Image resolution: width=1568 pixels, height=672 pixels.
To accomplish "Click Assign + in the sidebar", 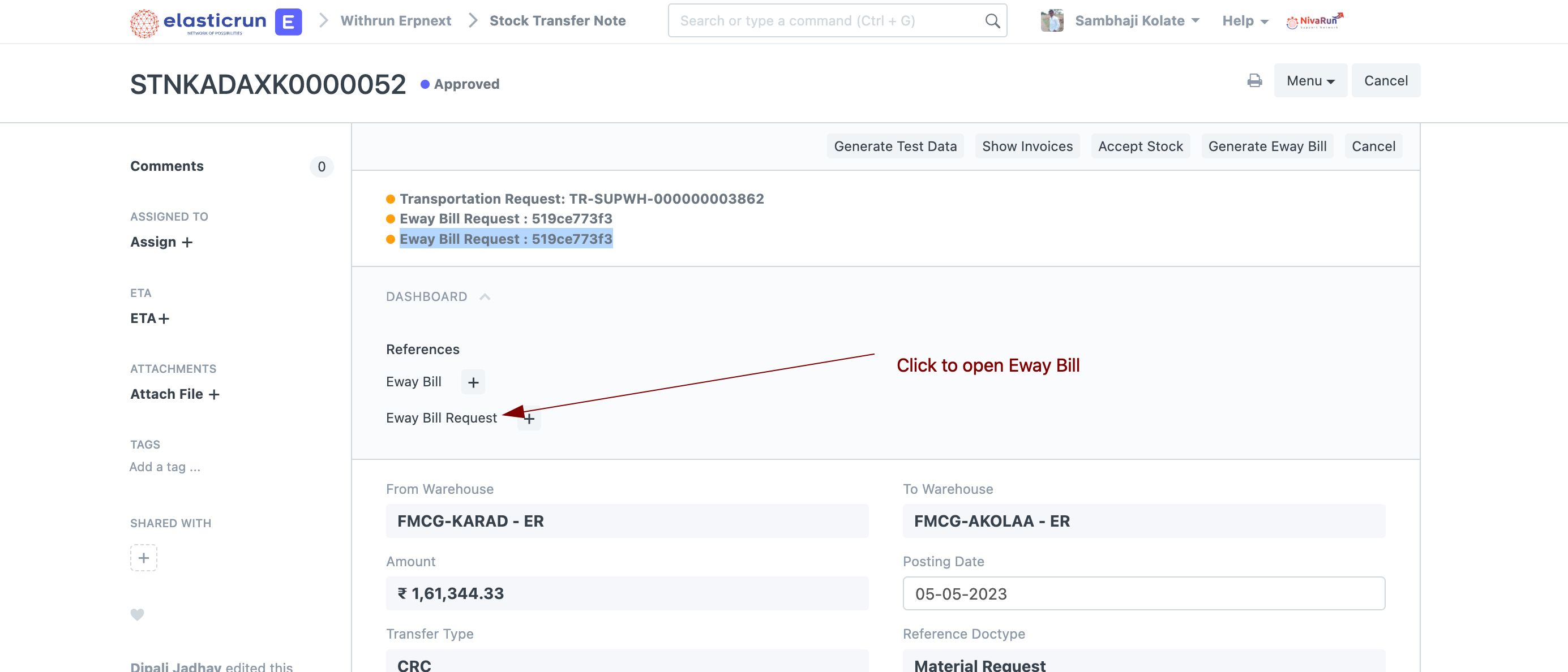I will [x=161, y=242].
